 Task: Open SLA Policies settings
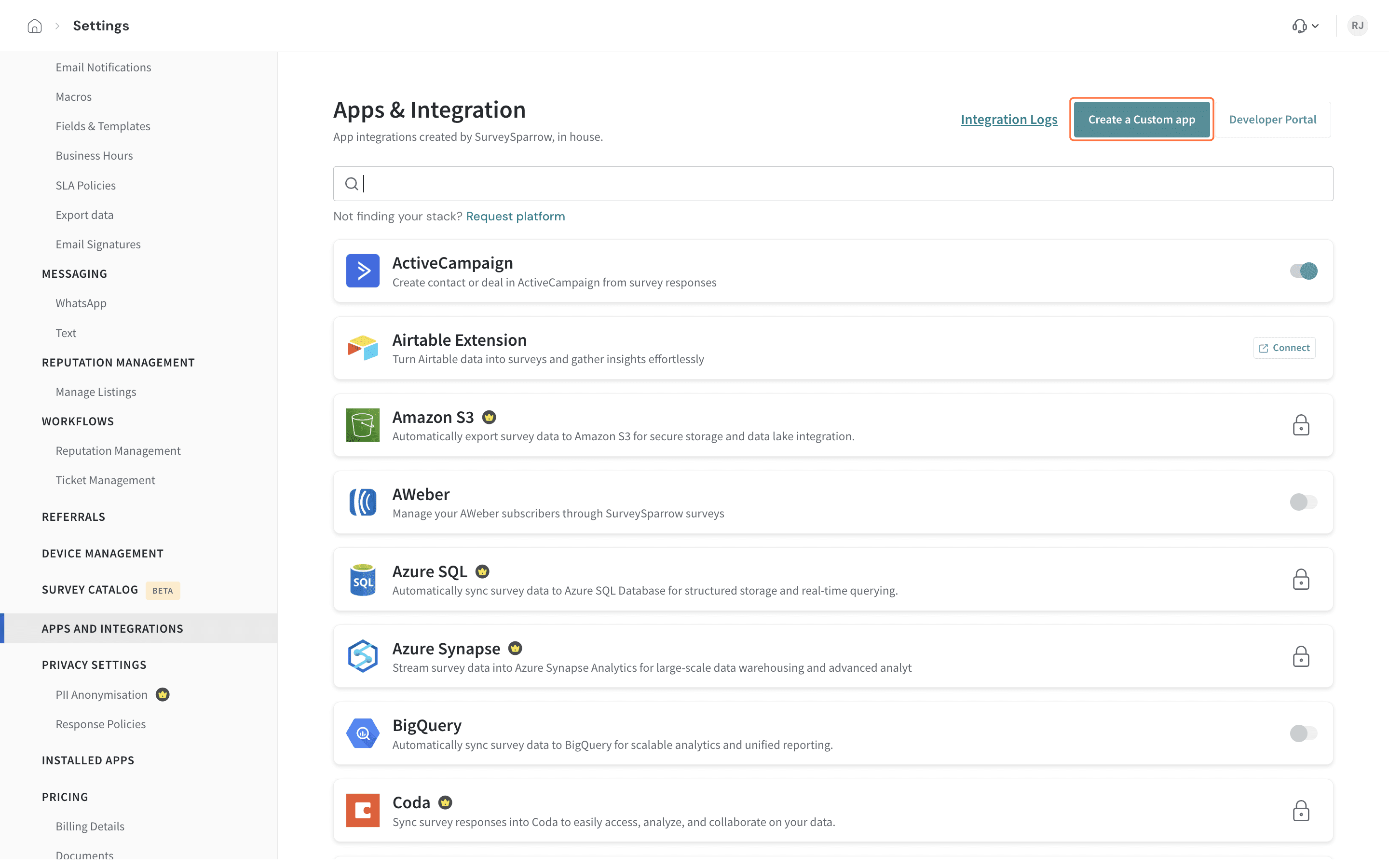(85, 186)
